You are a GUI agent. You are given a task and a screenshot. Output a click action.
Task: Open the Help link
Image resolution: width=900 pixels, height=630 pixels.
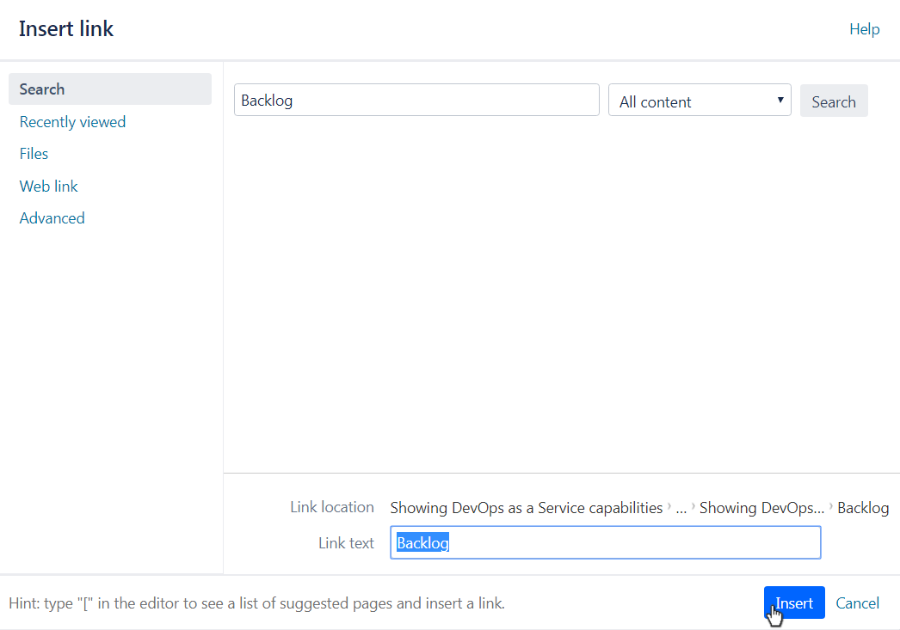864,29
